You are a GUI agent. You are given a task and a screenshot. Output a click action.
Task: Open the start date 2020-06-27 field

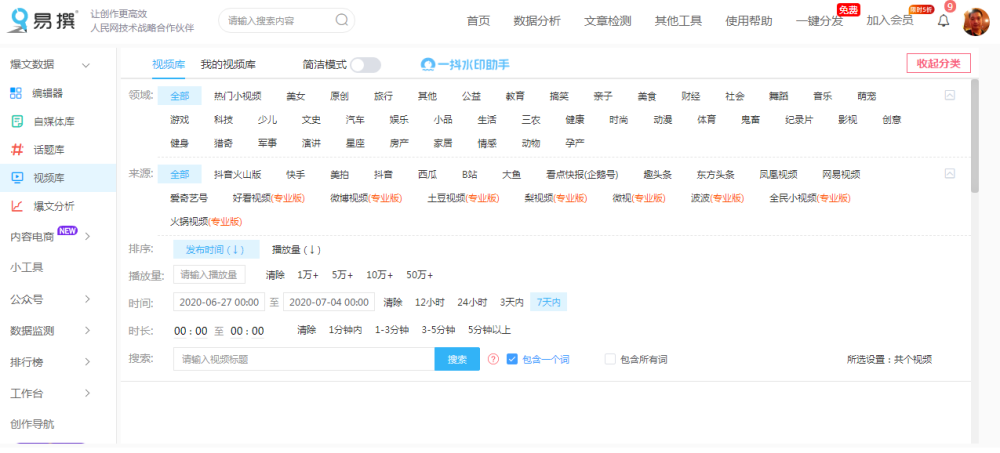coord(219,302)
